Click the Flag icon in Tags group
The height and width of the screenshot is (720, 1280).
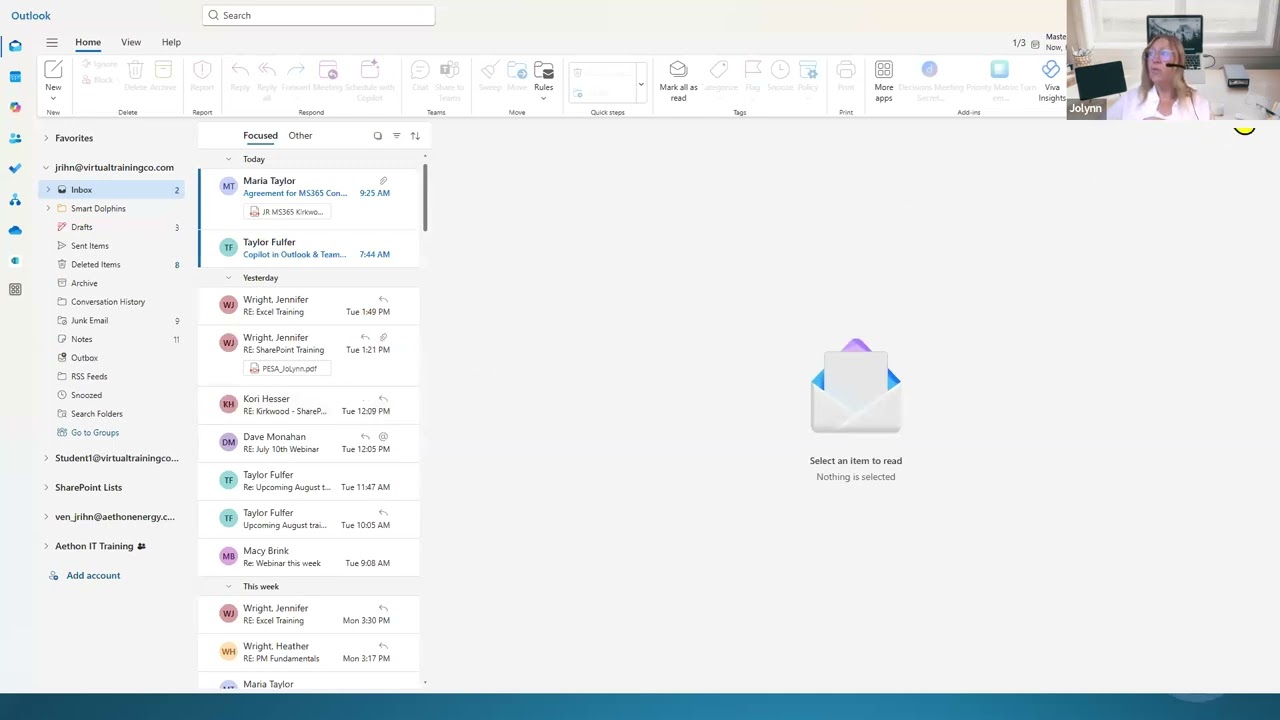coord(753,70)
